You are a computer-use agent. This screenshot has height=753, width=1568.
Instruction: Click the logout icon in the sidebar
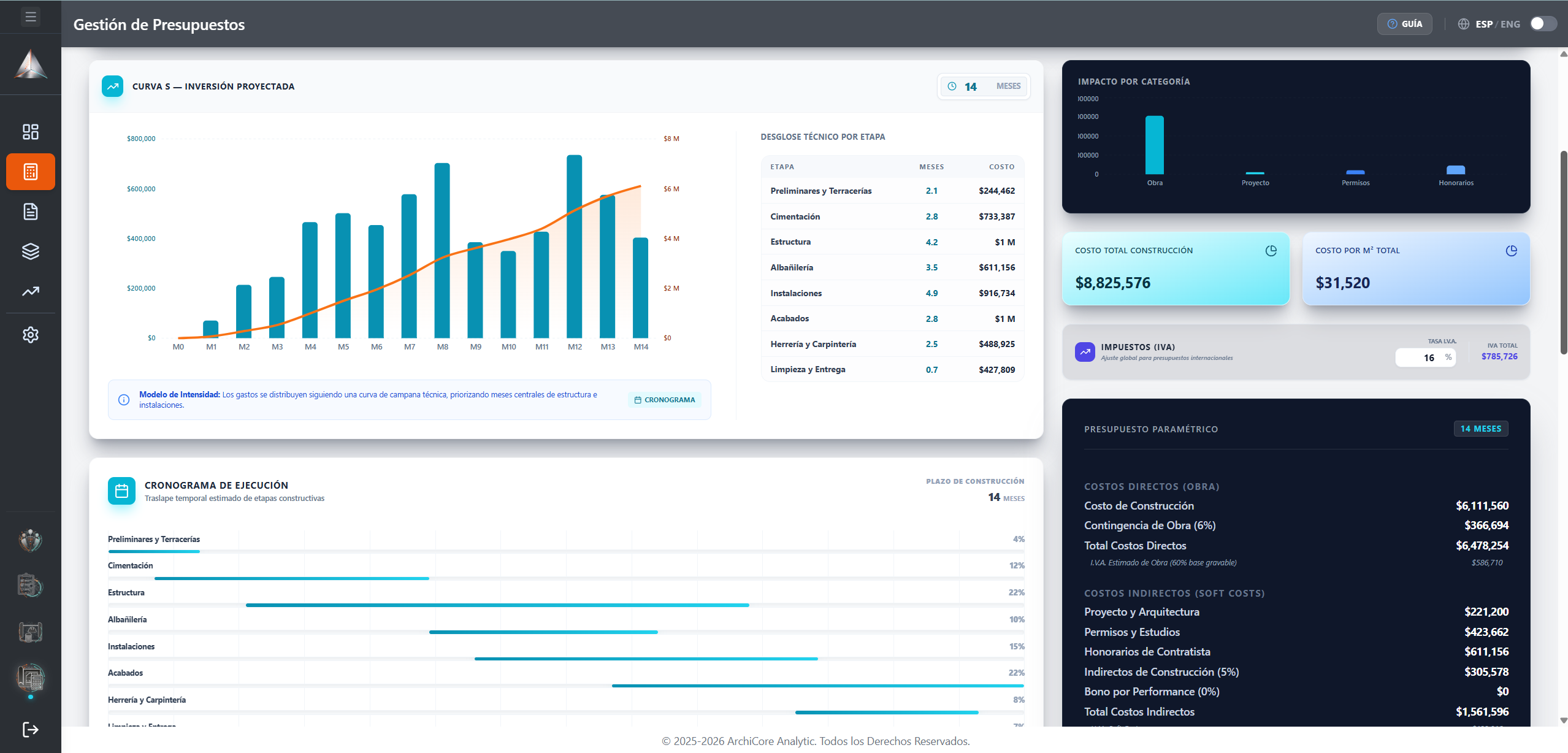pyautogui.click(x=31, y=730)
